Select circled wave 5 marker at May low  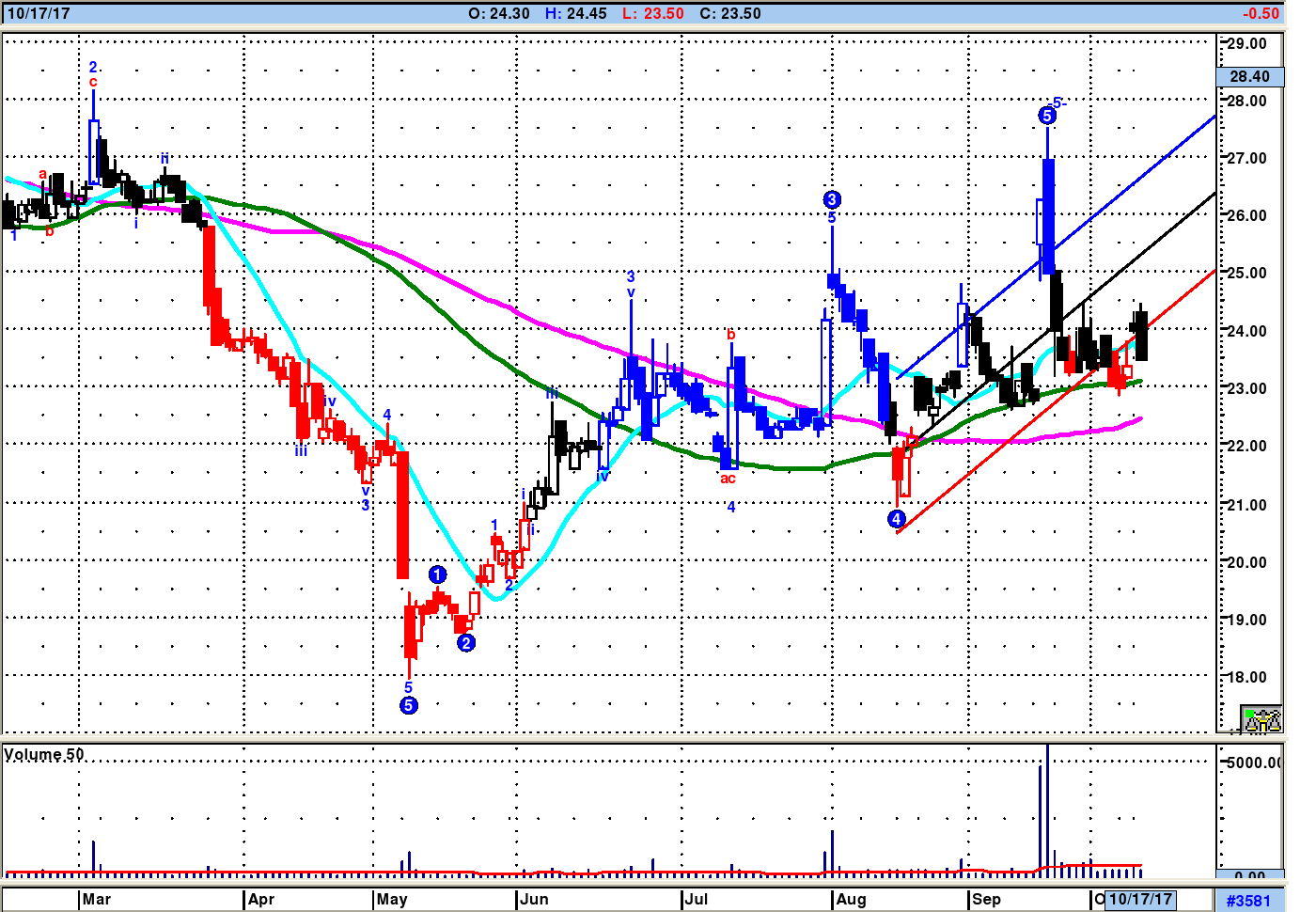point(409,706)
